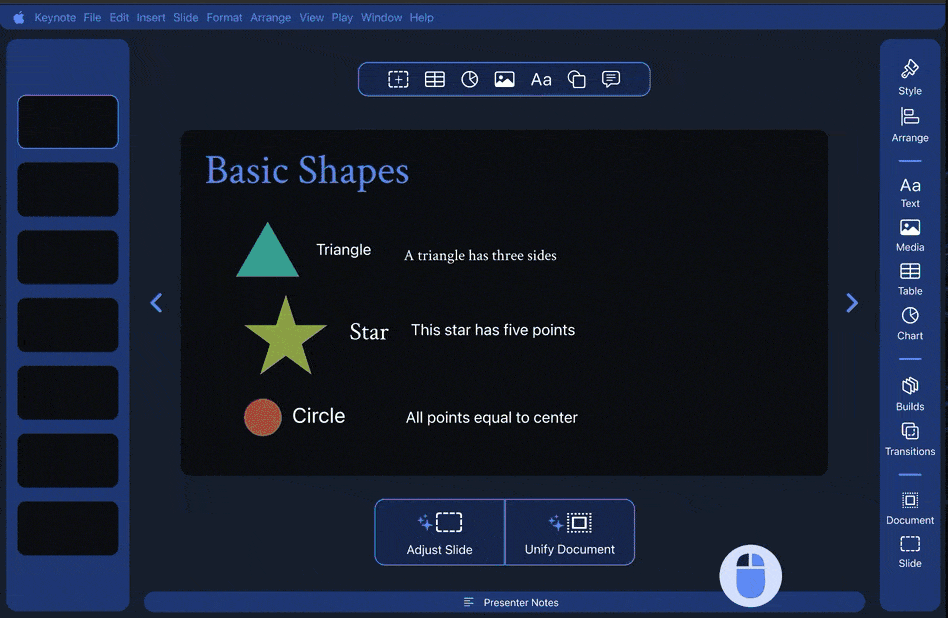Open the Chart panel in right sidebar
The image size is (948, 618).
click(x=910, y=324)
